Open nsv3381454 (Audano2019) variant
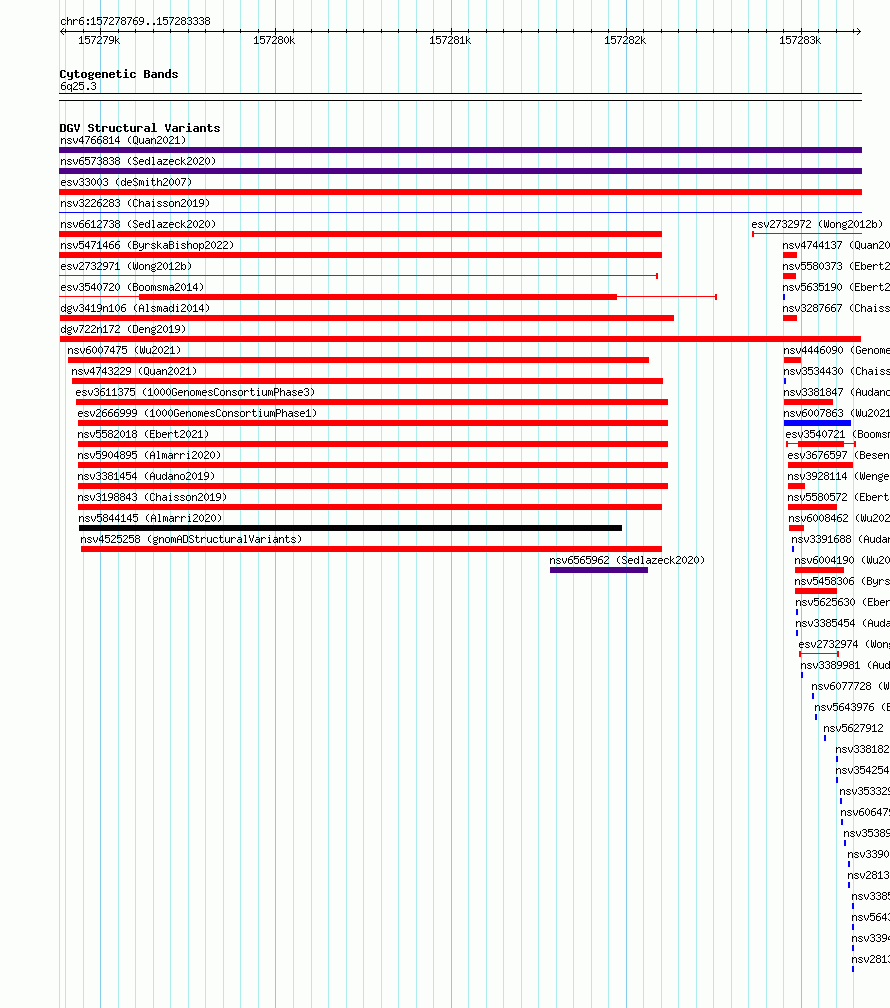The height and width of the screenshot is (1008, 890). coord(146,476)
